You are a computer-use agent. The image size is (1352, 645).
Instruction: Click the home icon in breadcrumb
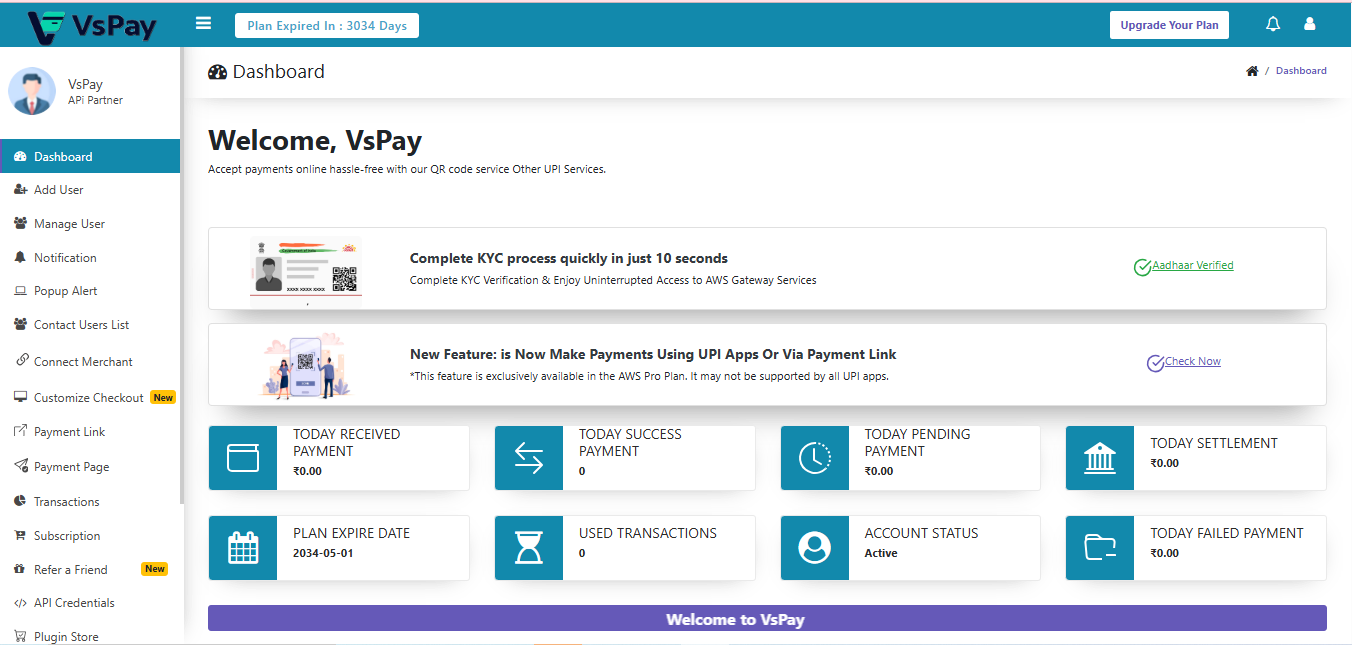point(1252,71)
